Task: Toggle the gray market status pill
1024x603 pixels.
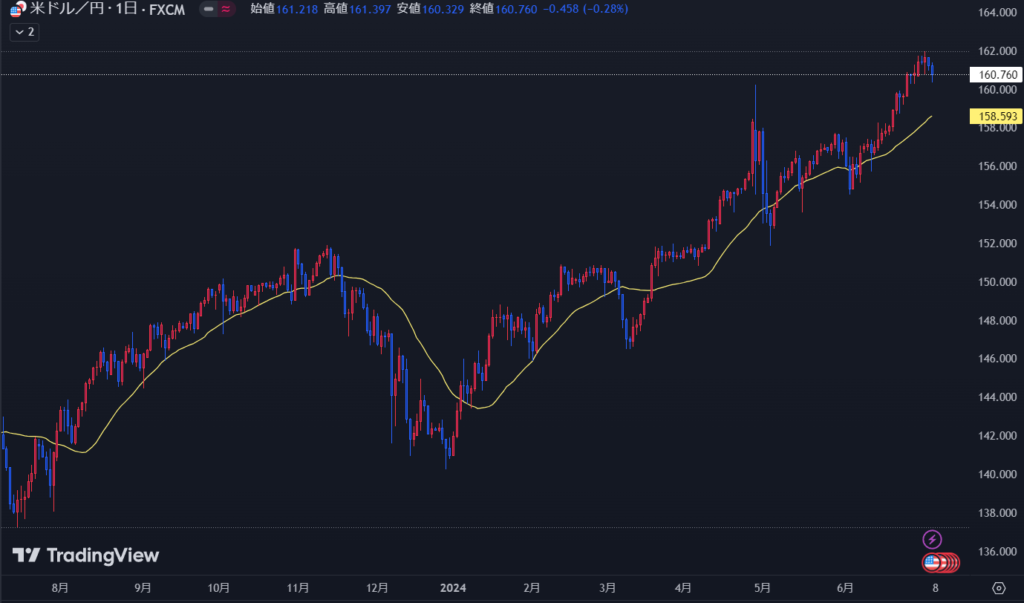Action: tap(208, 10)
